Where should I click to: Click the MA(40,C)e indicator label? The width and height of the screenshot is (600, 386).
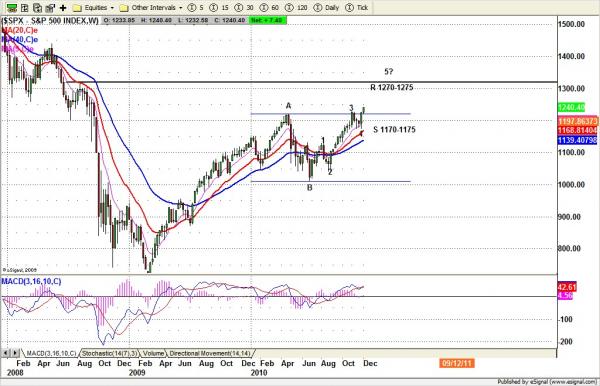click(x=20, y=39)
